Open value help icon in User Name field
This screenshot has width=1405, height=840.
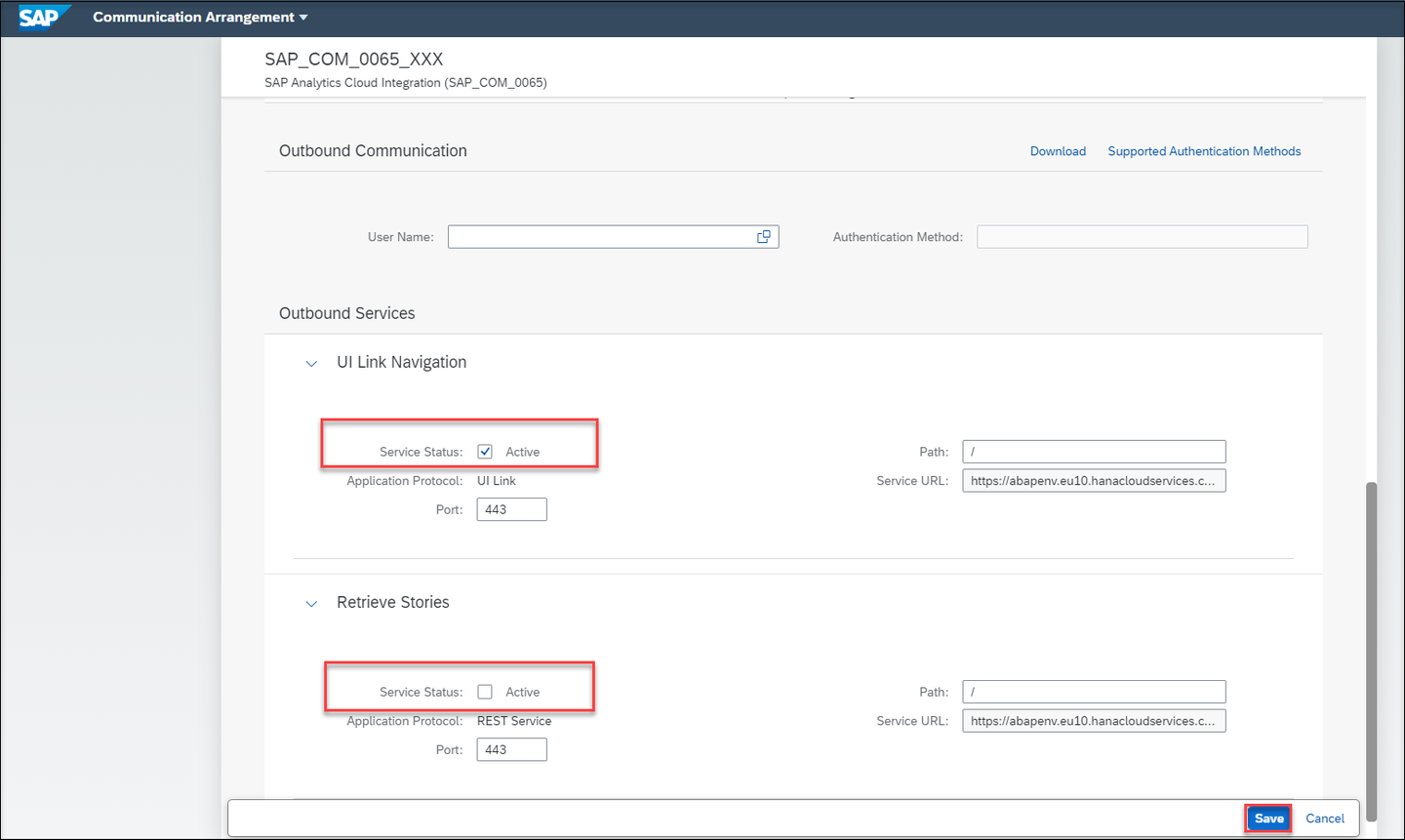click(764, 237)
